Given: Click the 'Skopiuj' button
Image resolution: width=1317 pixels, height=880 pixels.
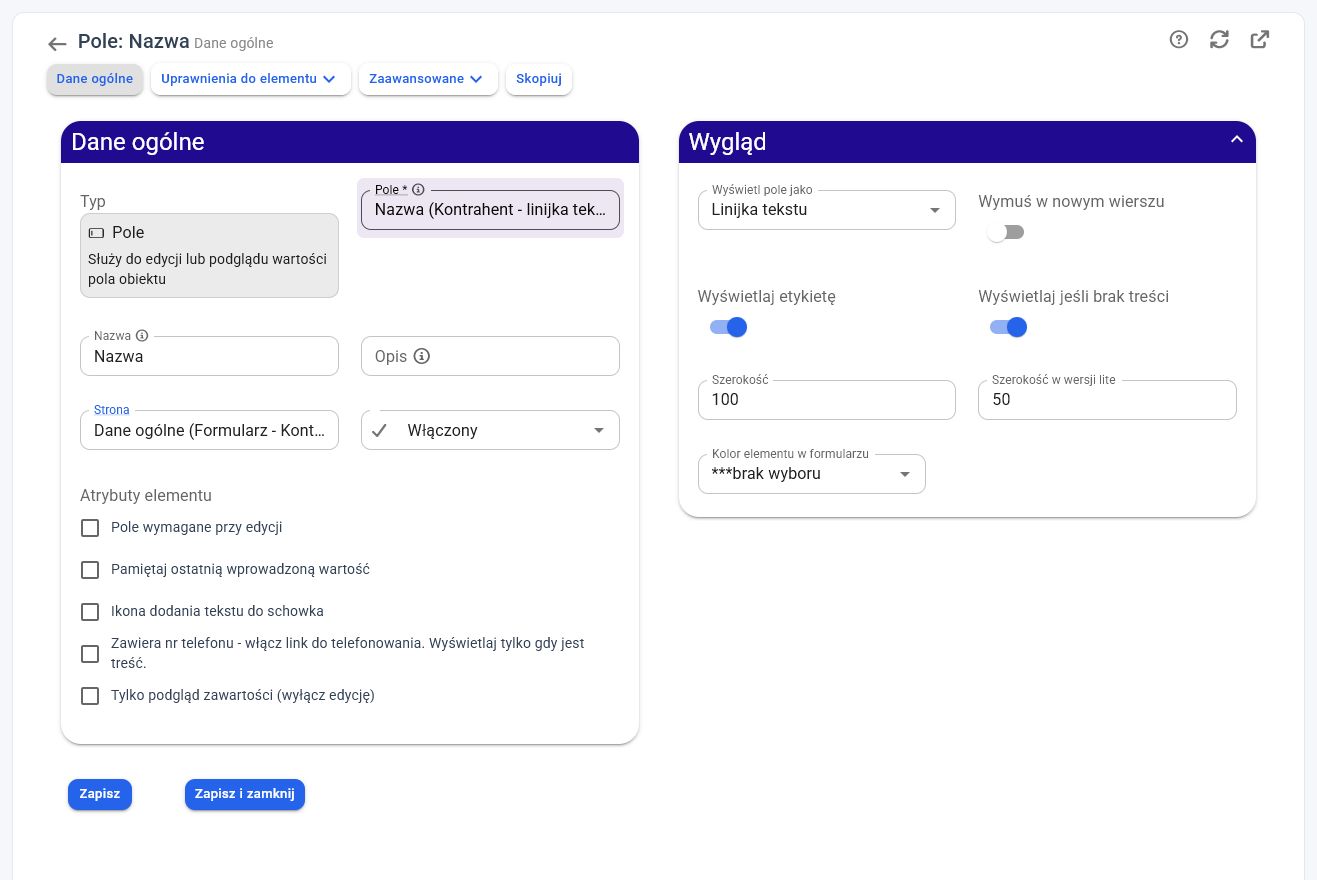Looking at the screenshot, I should coord(539,79).
